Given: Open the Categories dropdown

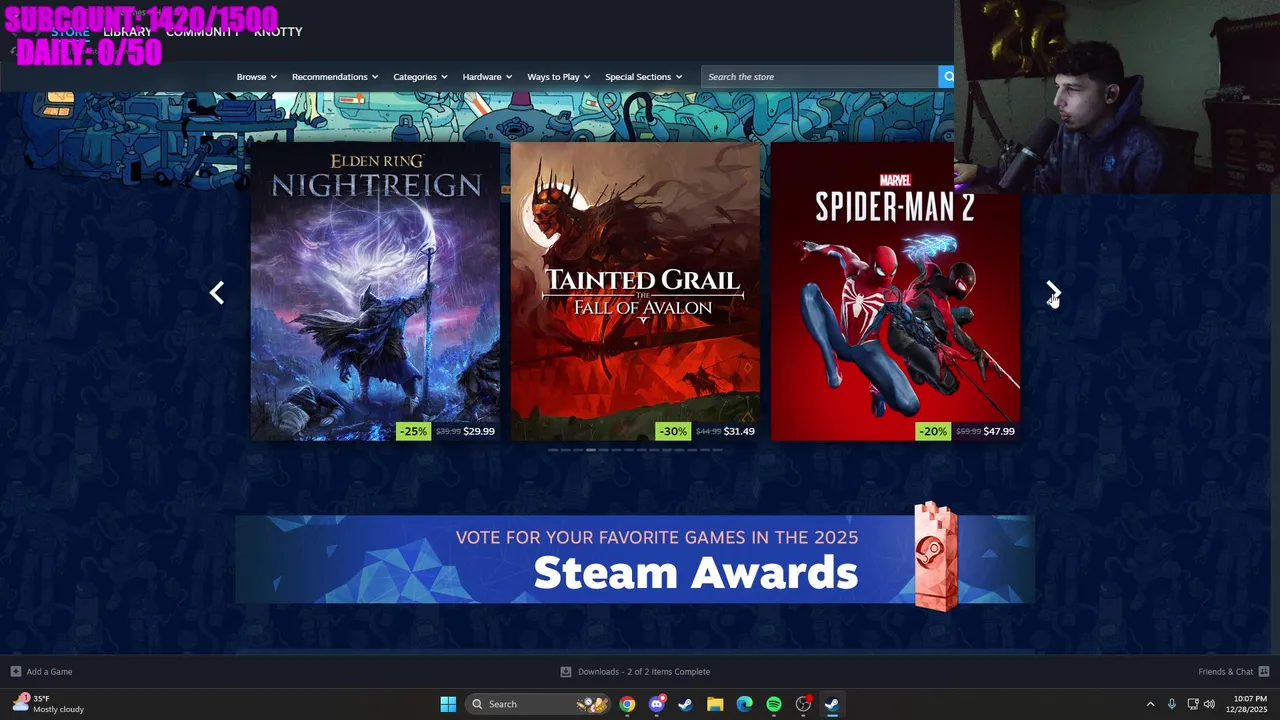Looking at the screenshot, I should 420,76.
